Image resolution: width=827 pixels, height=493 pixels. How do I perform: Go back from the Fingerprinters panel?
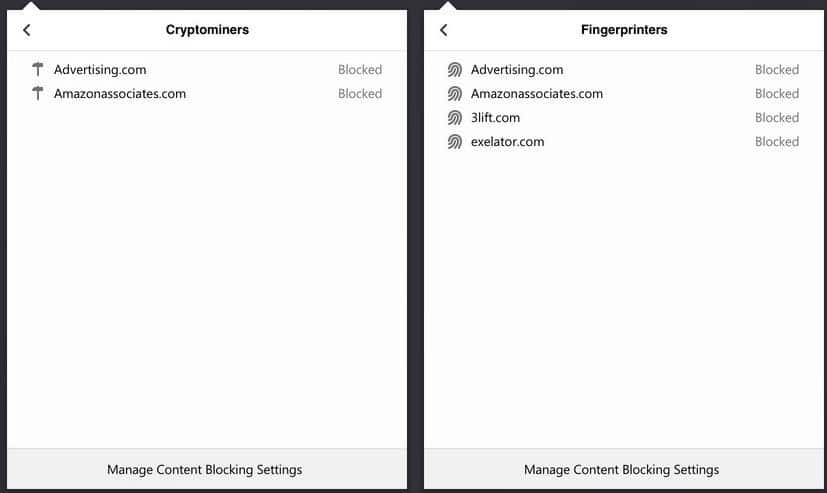[444, 30]
